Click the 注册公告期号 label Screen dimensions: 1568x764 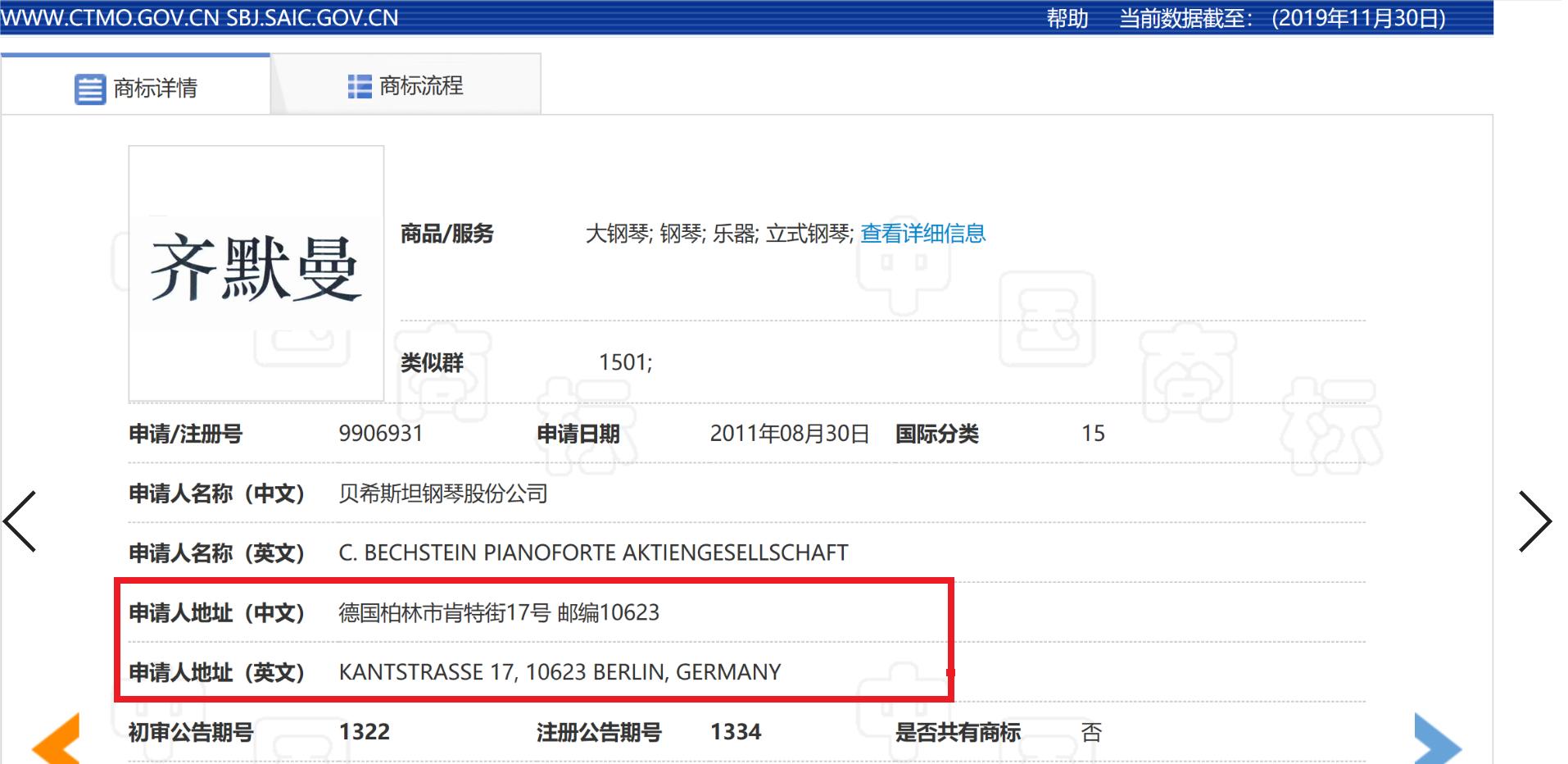pyautogui.click(x=599, y=732)
